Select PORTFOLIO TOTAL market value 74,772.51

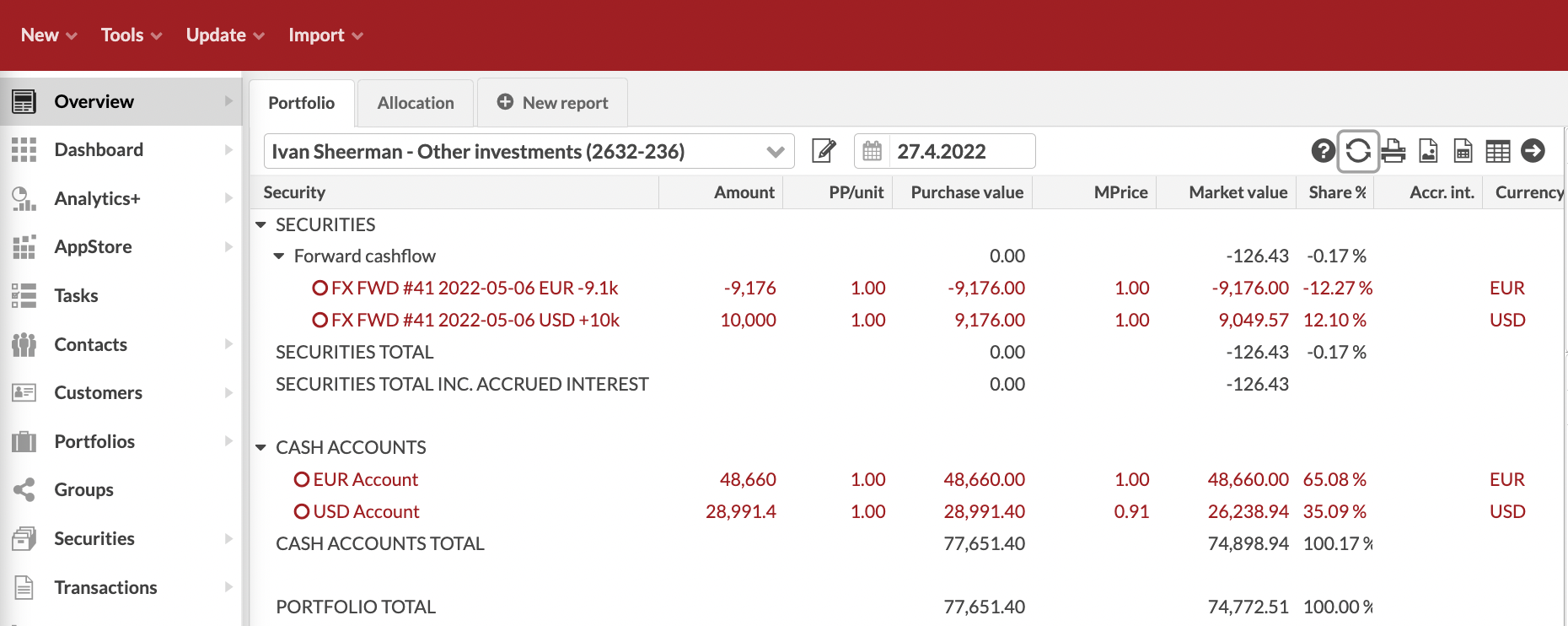(x=1248, y=607)
